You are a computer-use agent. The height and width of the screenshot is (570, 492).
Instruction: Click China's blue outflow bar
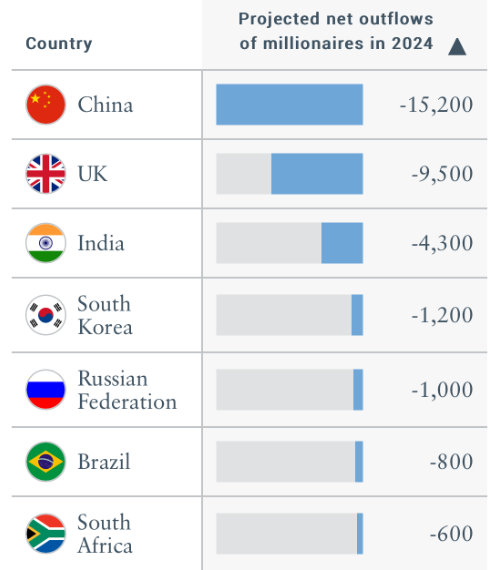tap(289, 105)
